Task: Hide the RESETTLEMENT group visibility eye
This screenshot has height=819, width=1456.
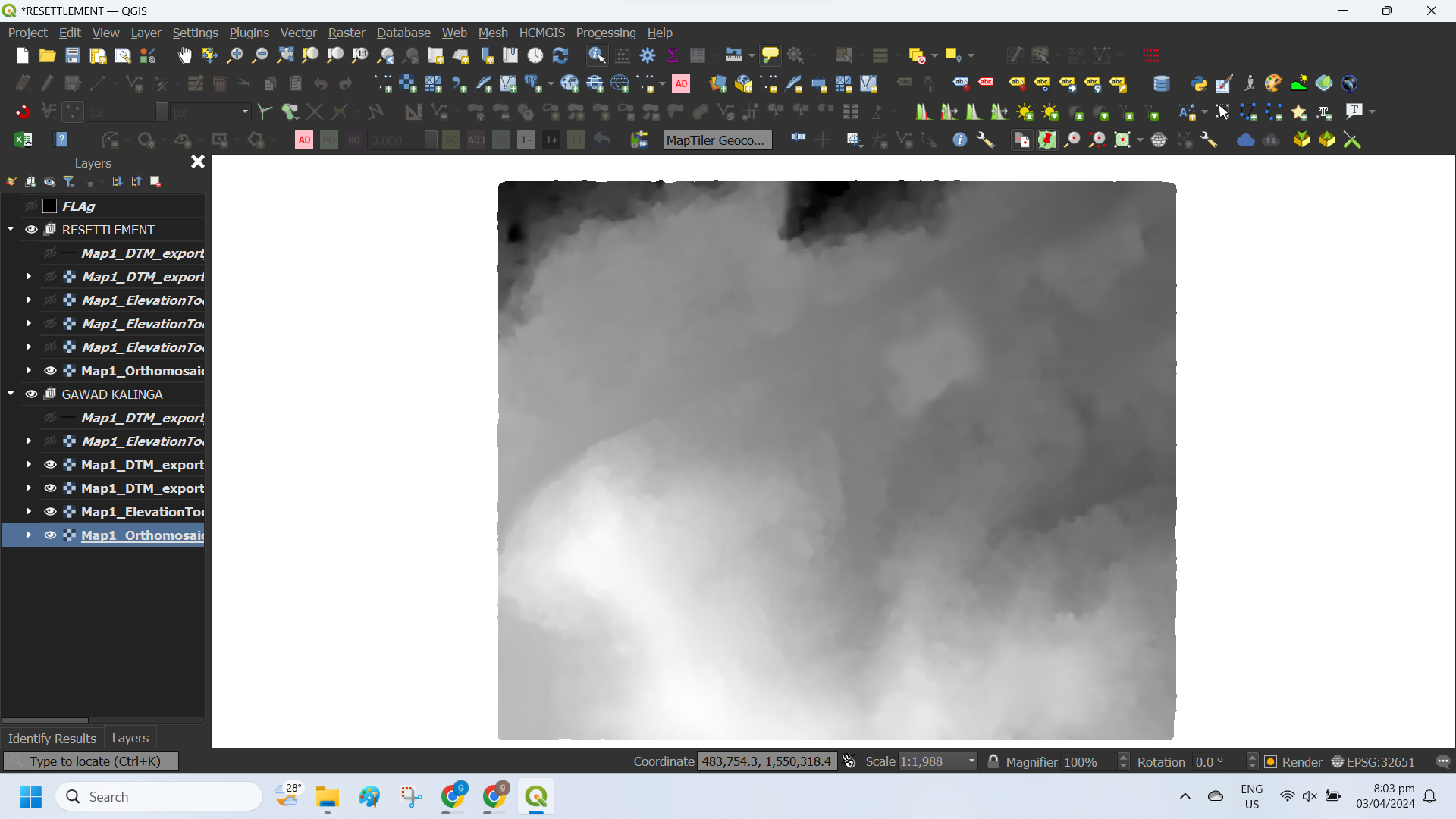Action: (x=31, y=230)
